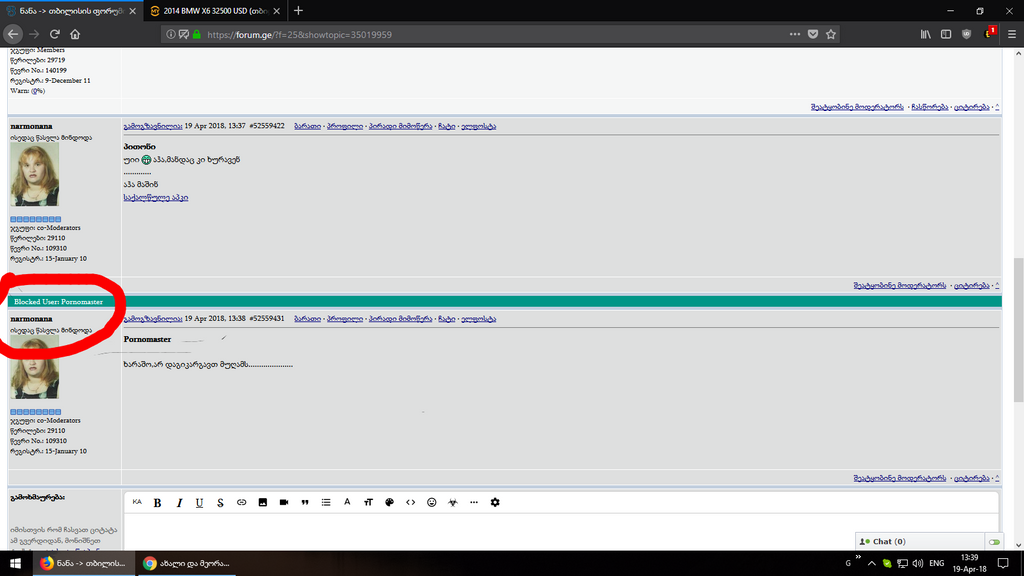
Task: Go back to previous page
Action: coord(13,34)
